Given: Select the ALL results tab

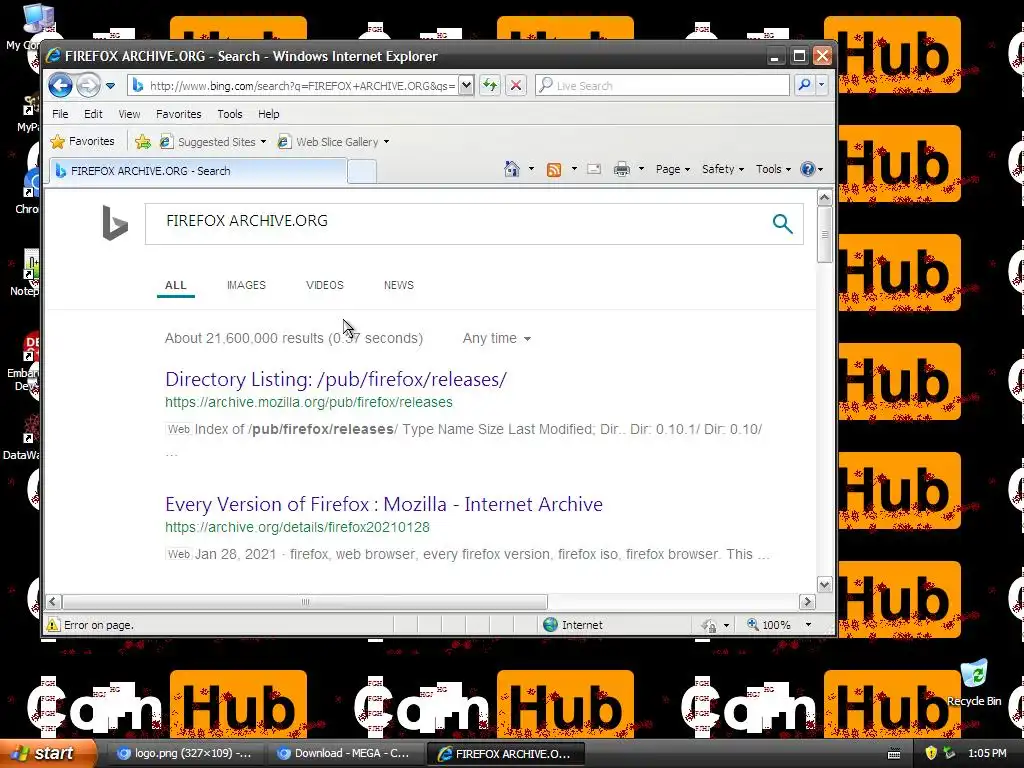Looking at the screenshot, I should click(x=176, y=285).
